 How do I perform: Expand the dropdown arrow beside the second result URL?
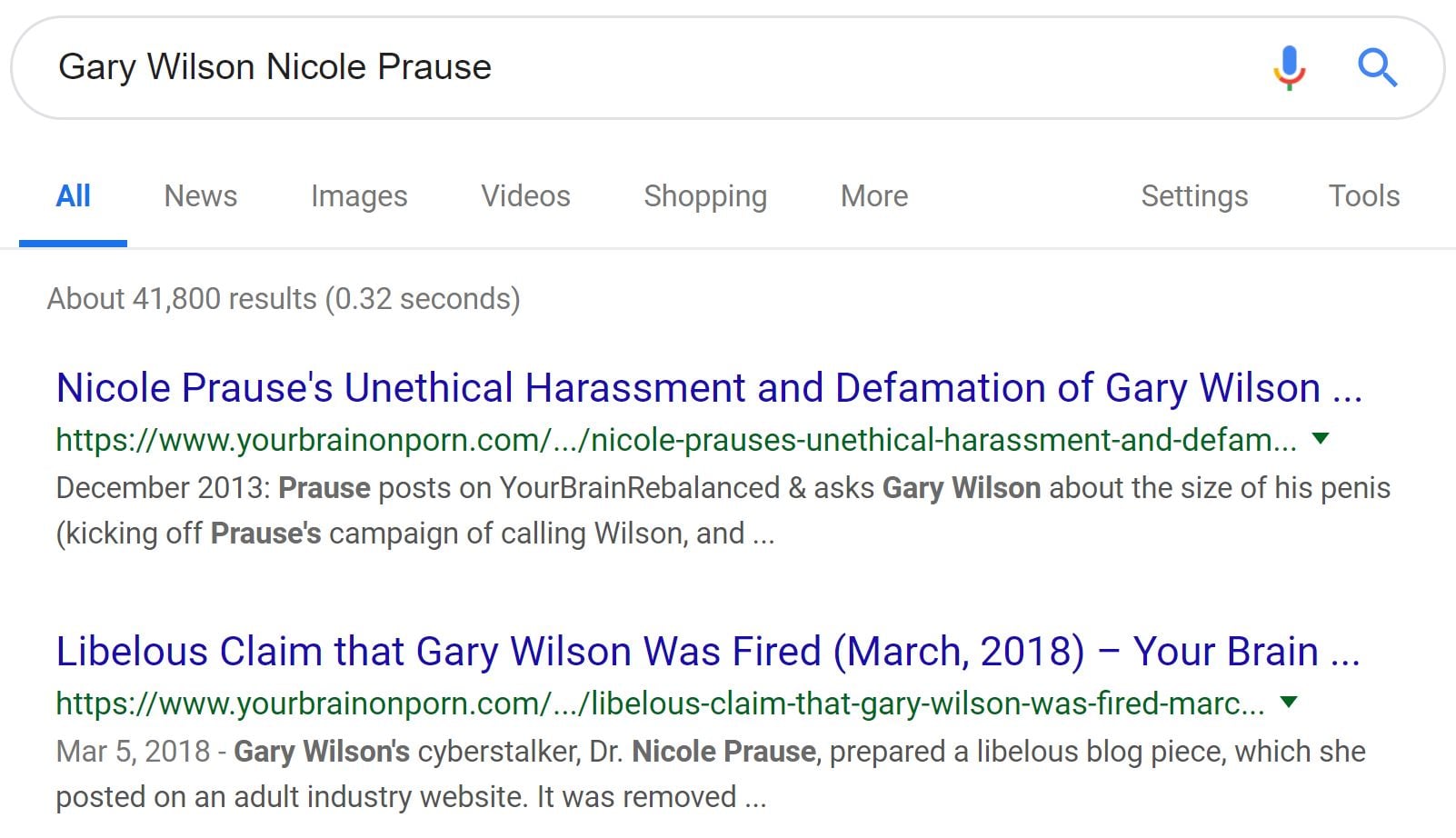point(1288,703)
